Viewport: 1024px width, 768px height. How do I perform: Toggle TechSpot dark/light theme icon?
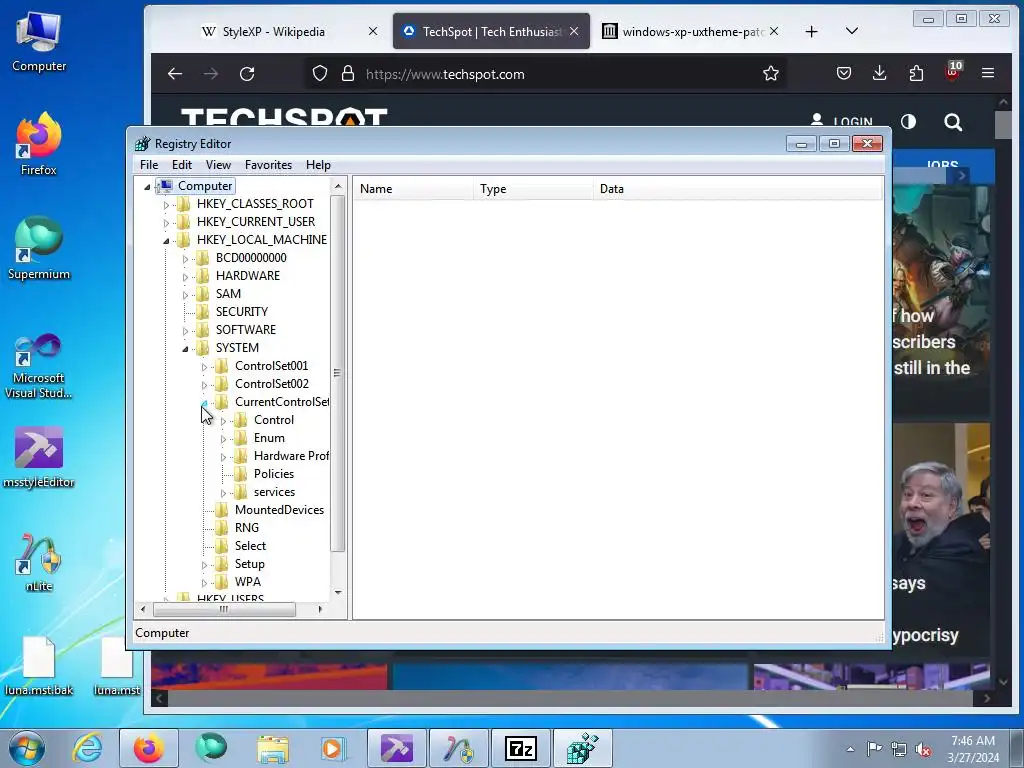(908, 121)
